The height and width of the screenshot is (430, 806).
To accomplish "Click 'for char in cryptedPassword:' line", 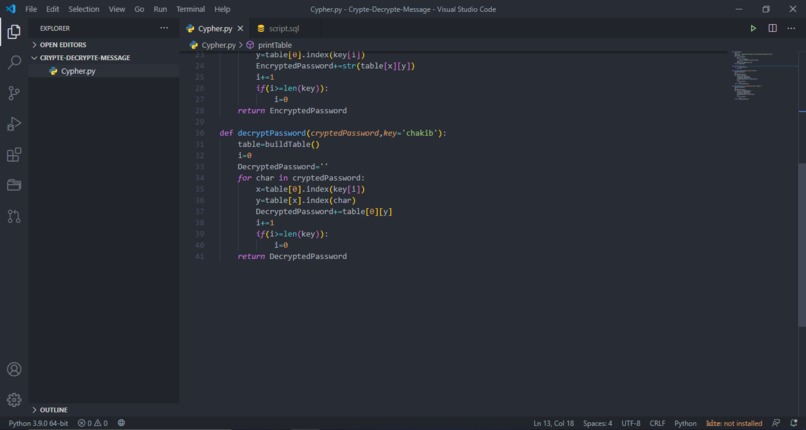I will [301, 178].
